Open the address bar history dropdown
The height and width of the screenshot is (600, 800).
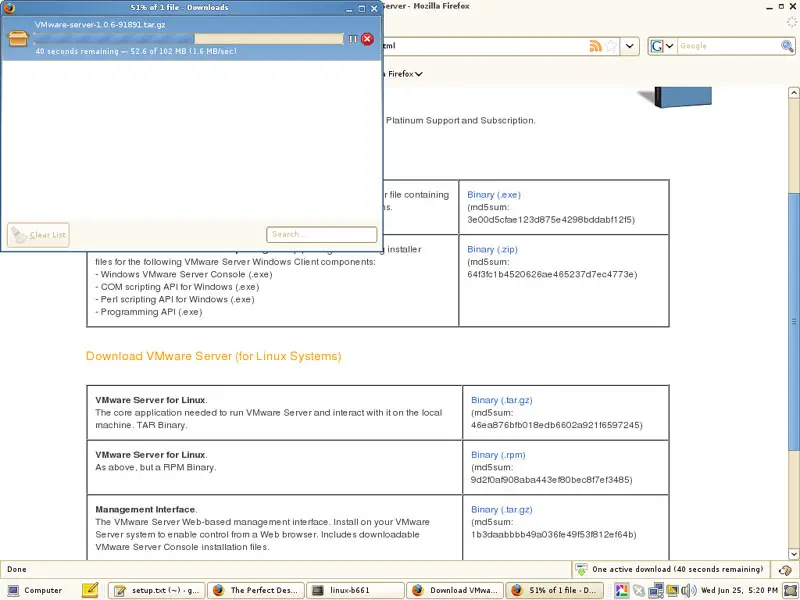630,46
